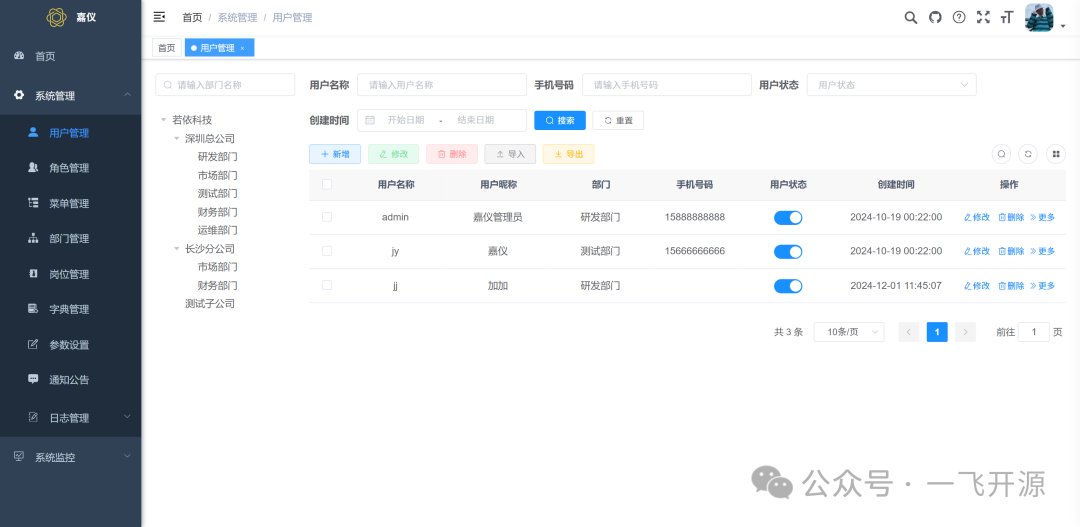Open 岗位管理 in sidebar
Image resolution: width=1080 pixels, height=527 pixels.
(x=70, y=274)
